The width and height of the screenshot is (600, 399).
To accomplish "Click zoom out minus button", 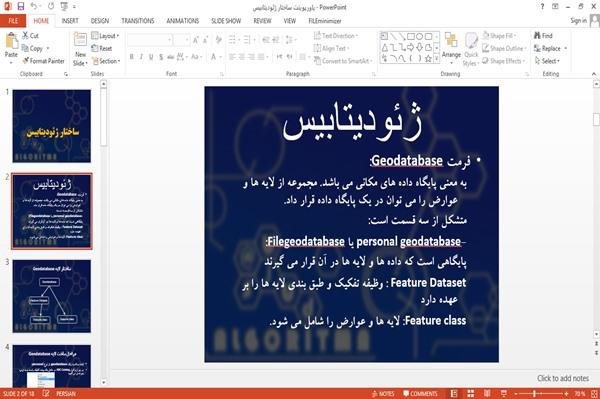I will pos(516,394).
